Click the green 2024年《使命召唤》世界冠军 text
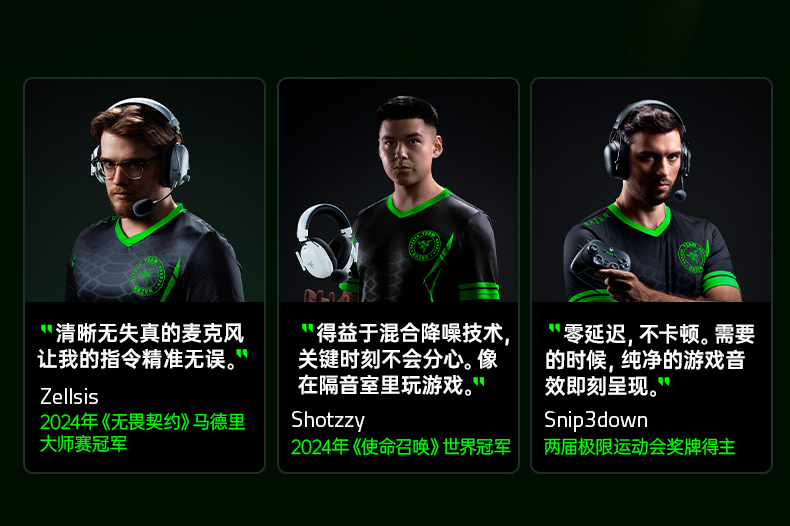The image size is (790, 526). pos(401,447)
